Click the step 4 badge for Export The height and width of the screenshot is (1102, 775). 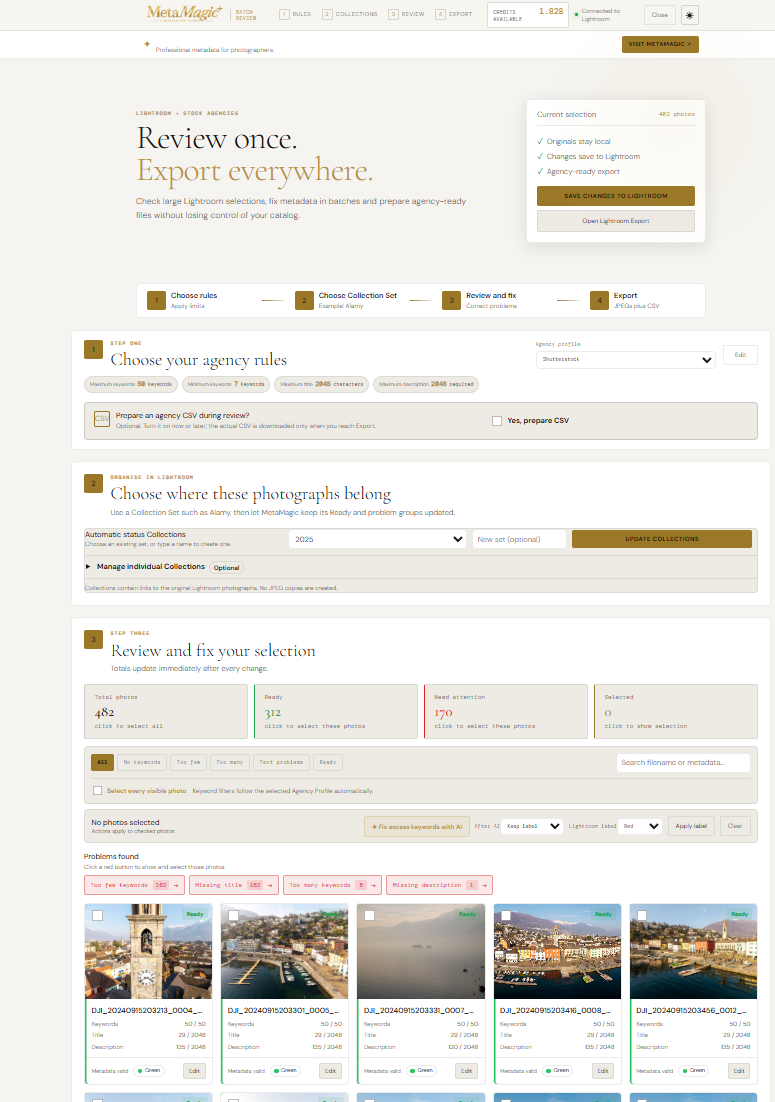click(599, 300)
